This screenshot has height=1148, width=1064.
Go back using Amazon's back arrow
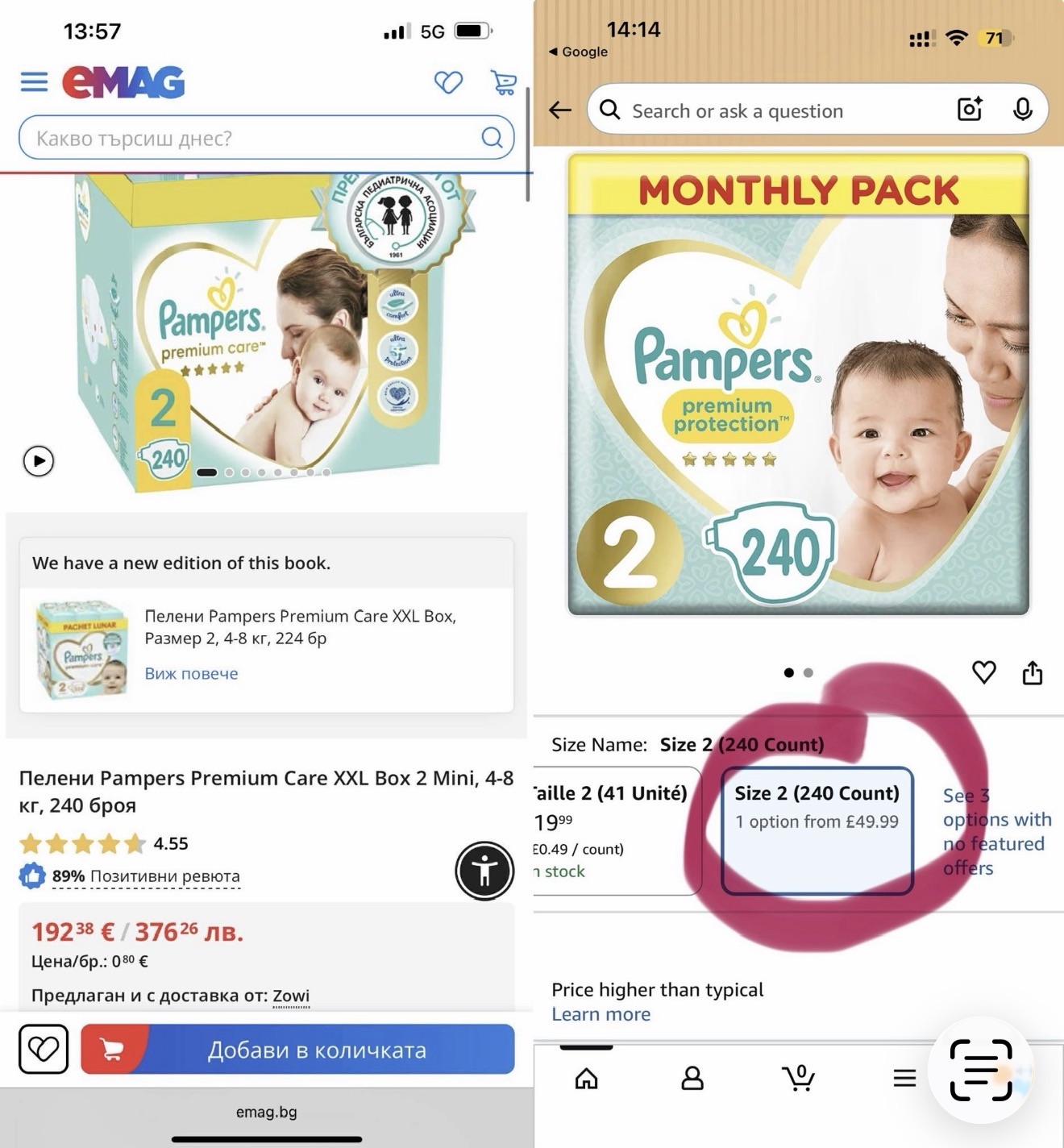(560, 110)
